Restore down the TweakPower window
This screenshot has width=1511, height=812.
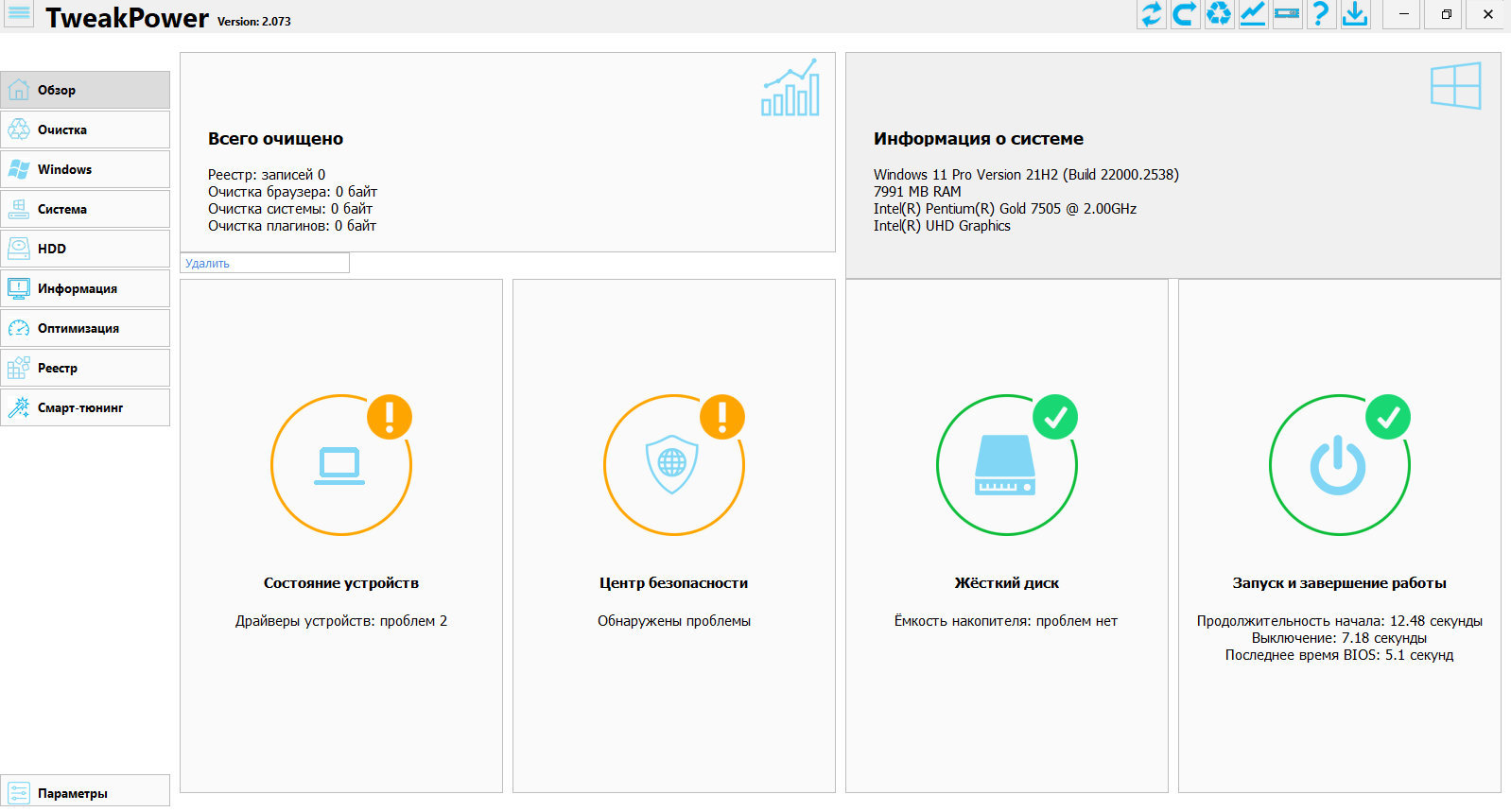click(1446, 14)
